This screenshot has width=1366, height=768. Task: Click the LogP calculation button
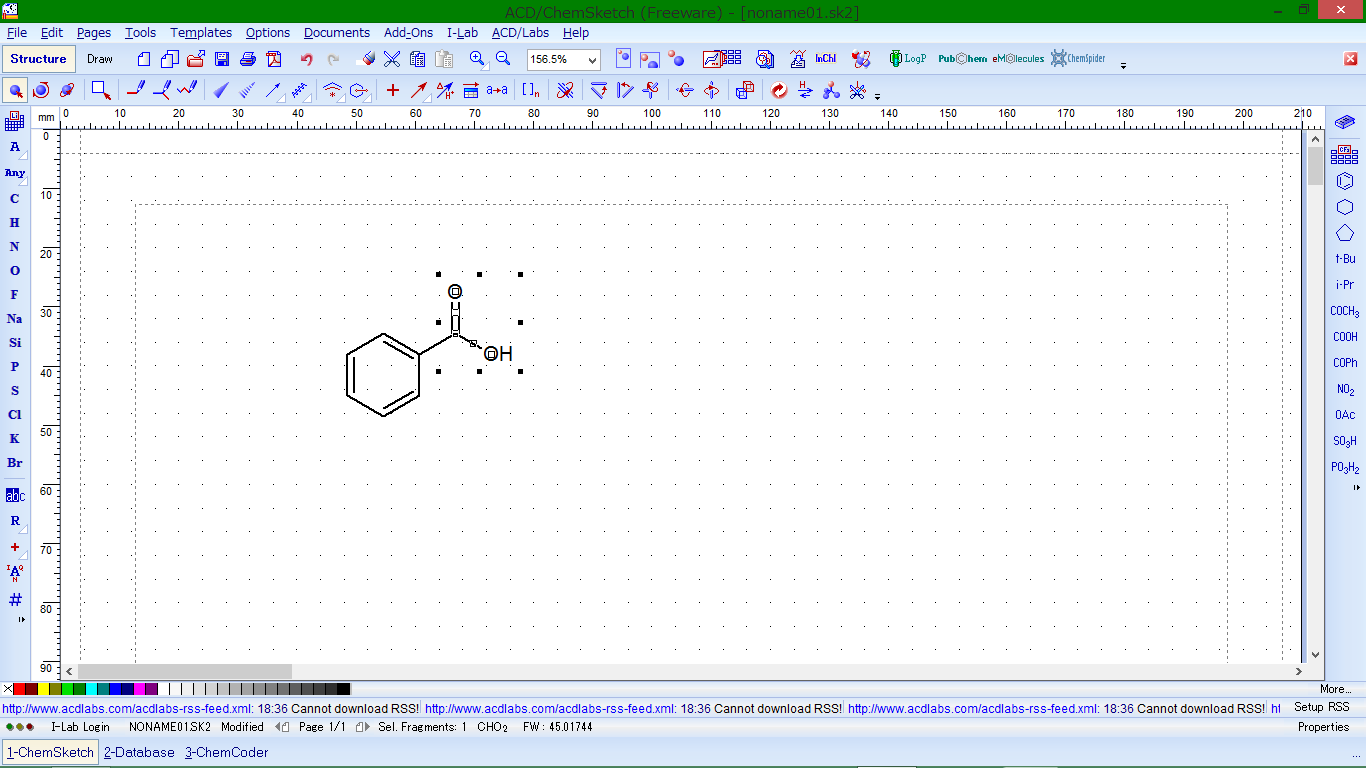pos(908,59)
